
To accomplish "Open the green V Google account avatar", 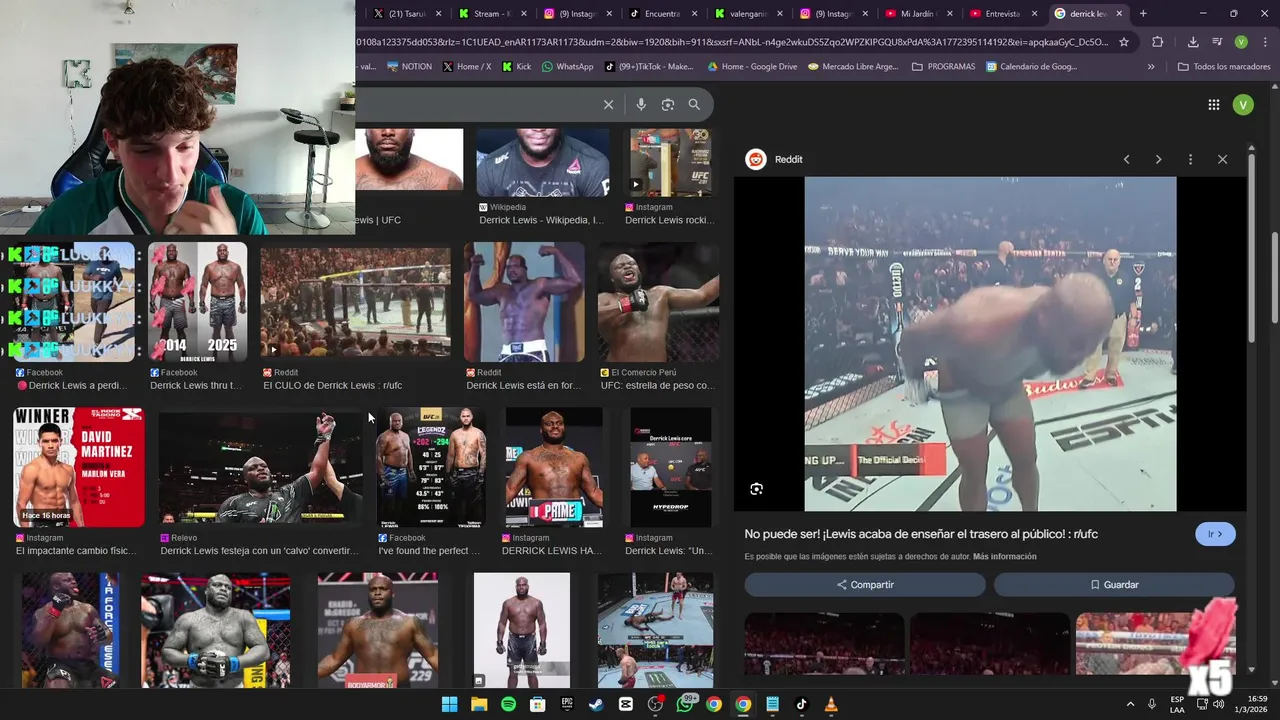I will (x=1243, y=105).
